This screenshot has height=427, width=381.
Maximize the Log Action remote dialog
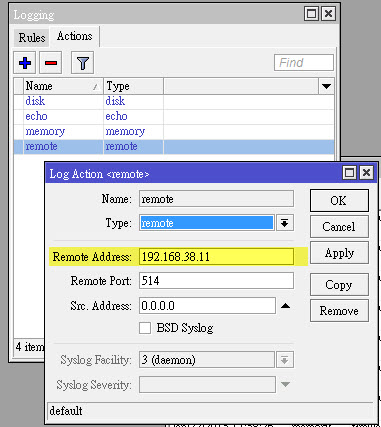pos(349,173)
